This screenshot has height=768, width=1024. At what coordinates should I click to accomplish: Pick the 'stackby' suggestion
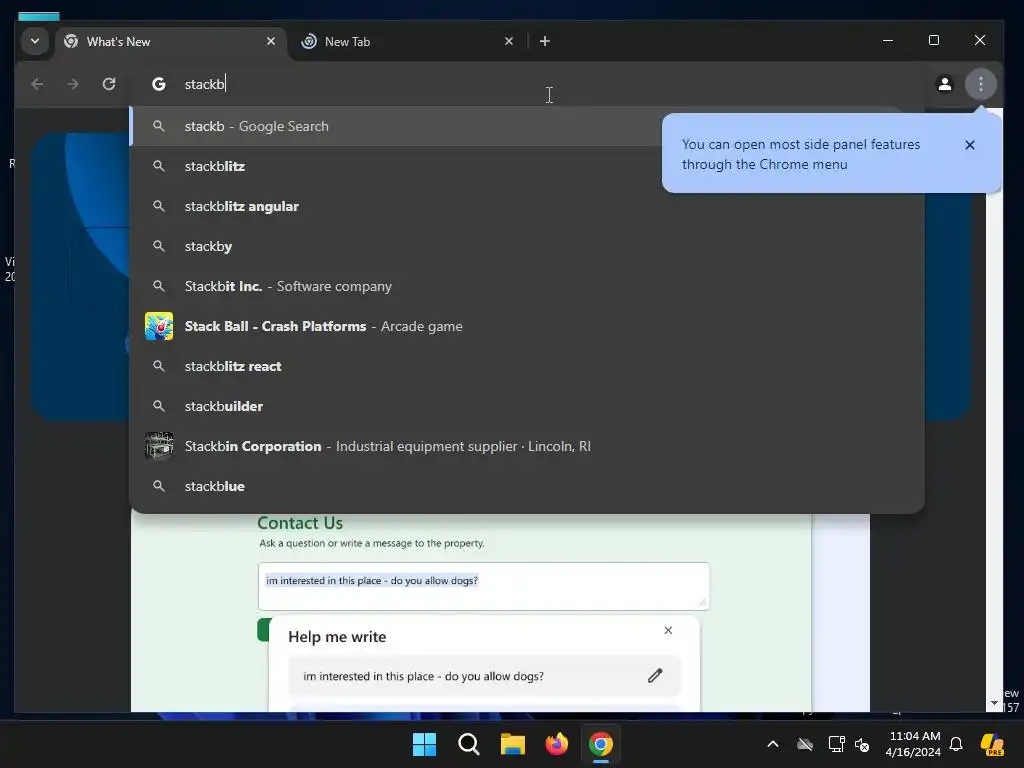pyautogui.click(x=527, y=246)
